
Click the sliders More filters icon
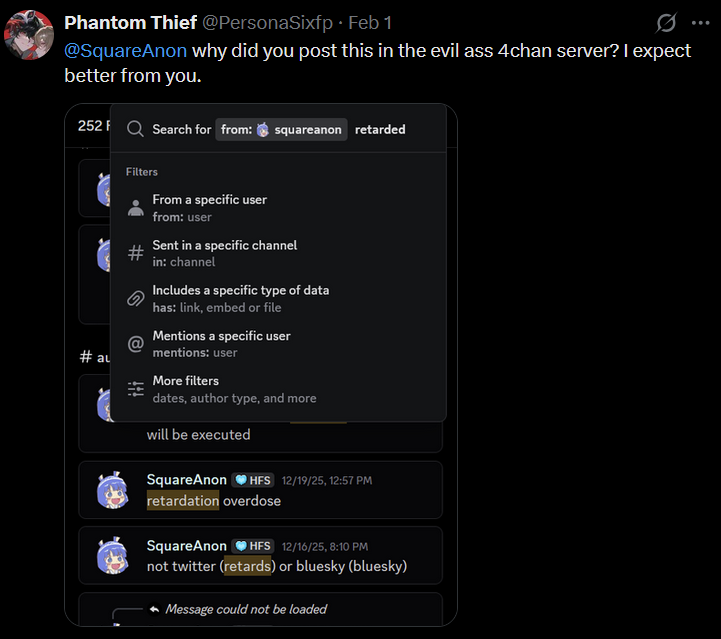[136, 389]
